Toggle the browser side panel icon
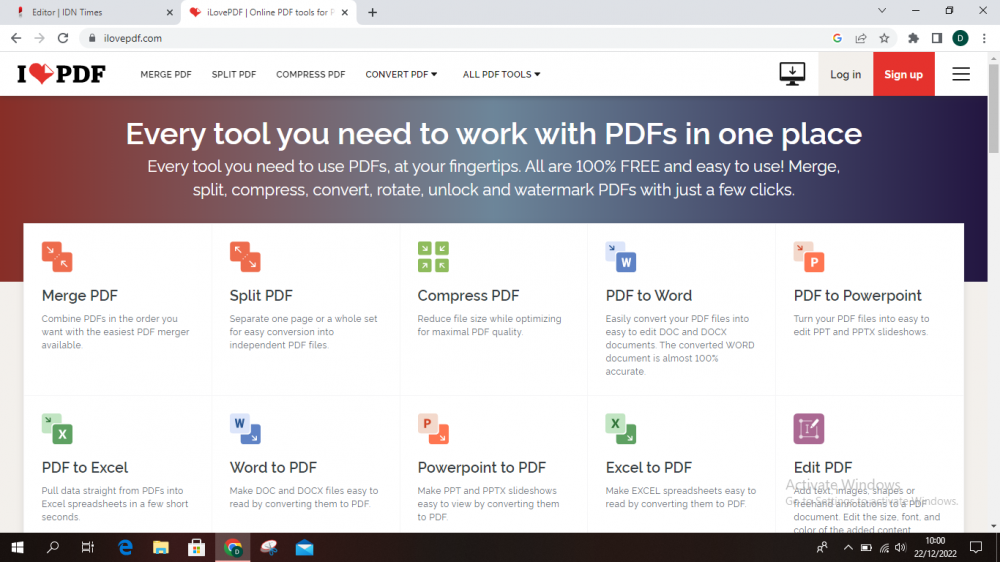 [x=937, y=38]
